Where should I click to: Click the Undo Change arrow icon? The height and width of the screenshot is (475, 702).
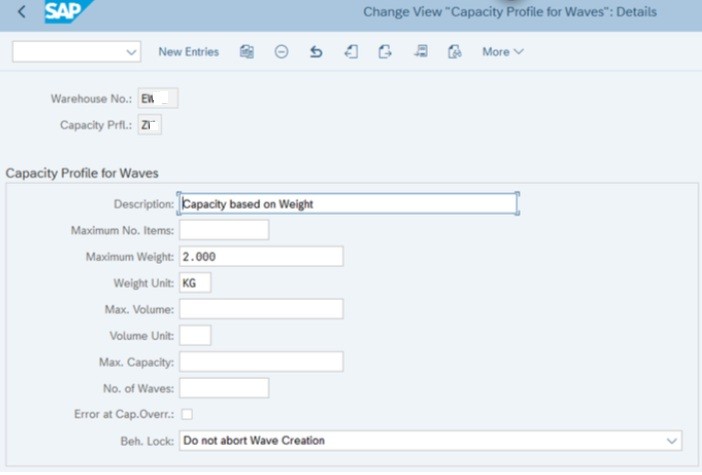coord(316,52)
